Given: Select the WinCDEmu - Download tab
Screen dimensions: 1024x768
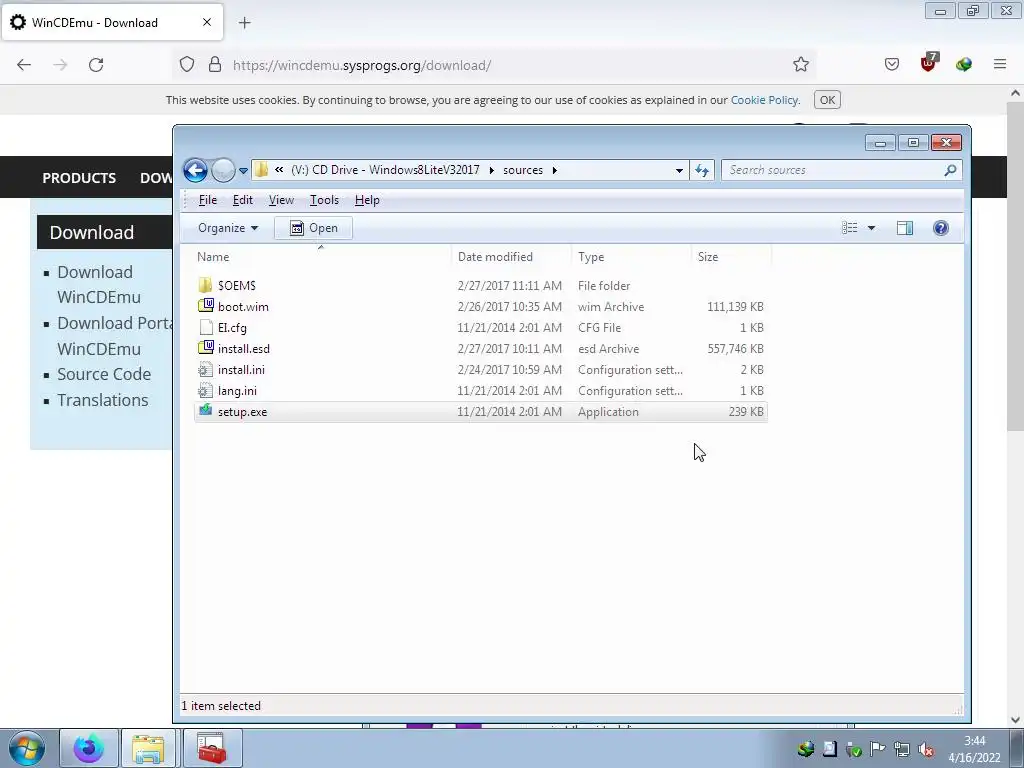Looking at the screenshot, I should (112, 22).
